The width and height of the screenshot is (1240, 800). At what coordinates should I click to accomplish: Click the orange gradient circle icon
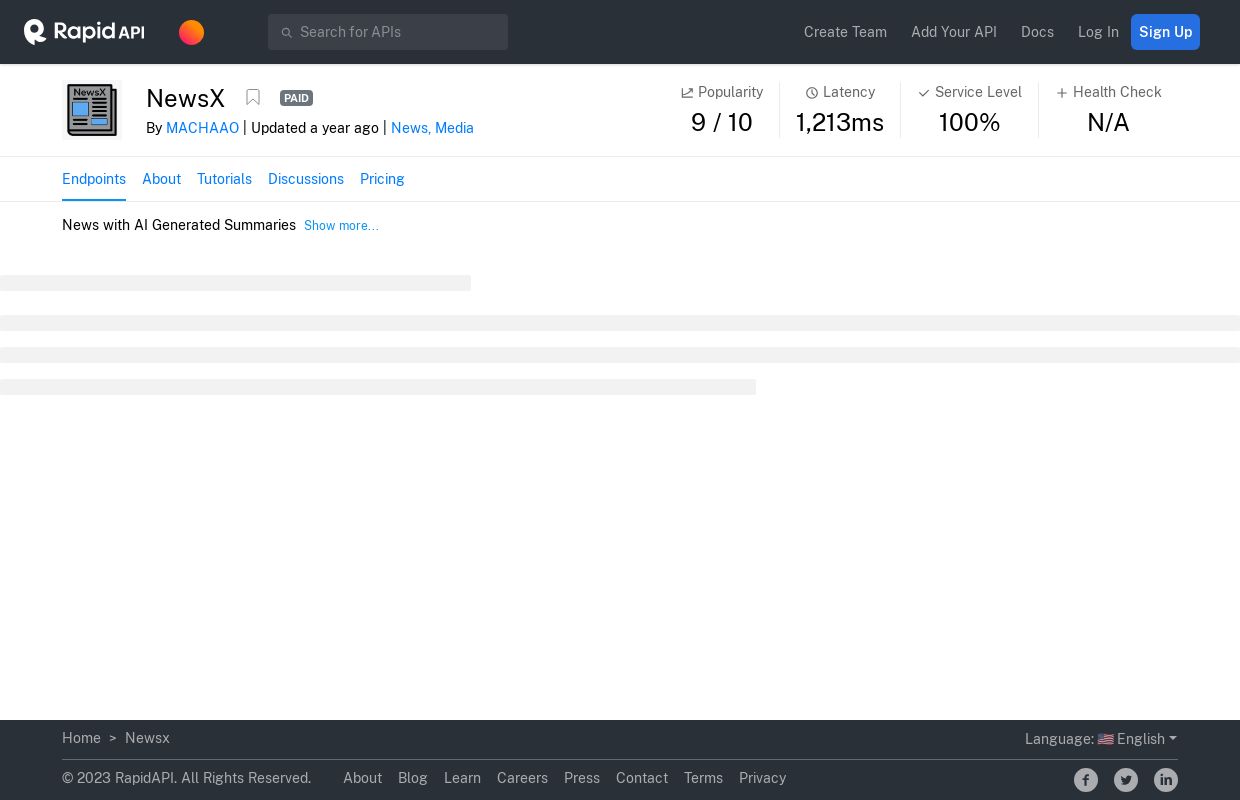coord(191,32)
